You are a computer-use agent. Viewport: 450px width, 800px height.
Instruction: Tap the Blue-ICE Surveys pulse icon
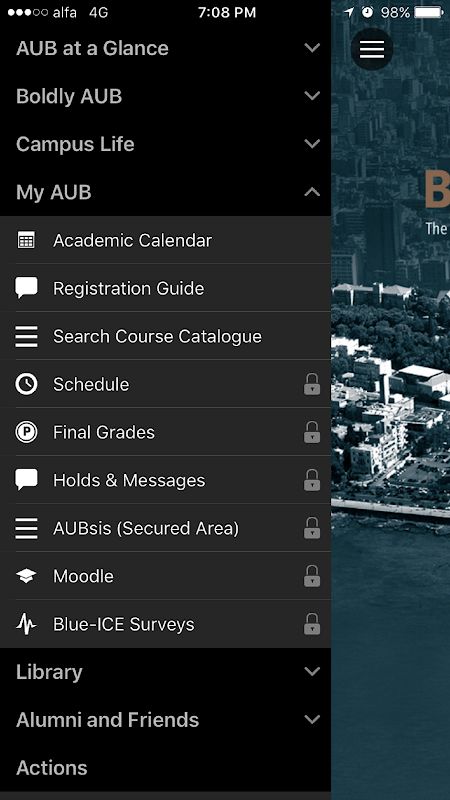click(26, 624)
